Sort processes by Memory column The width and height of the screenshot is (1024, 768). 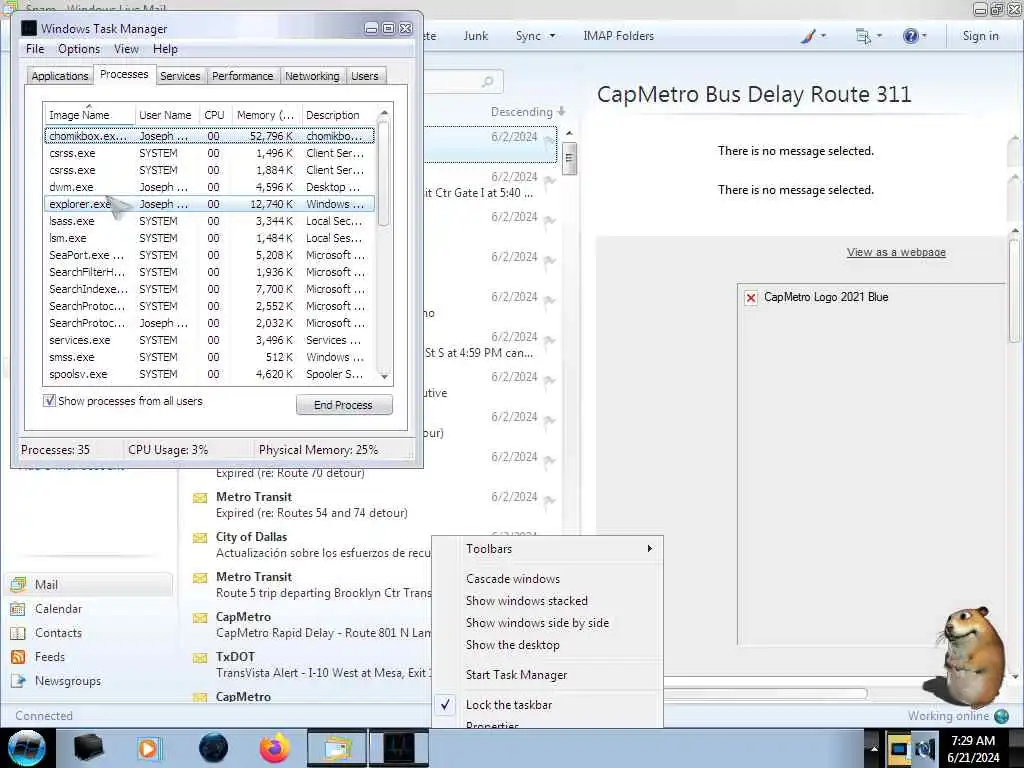point(266,115)
